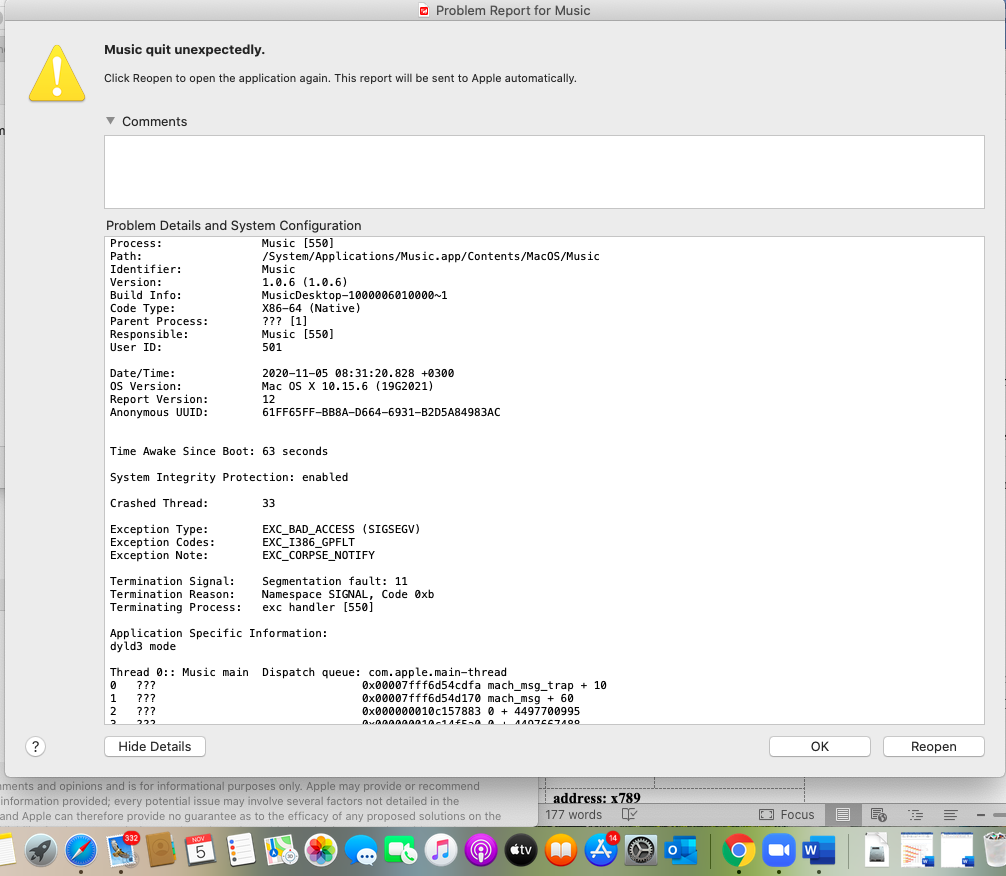Open Google Chrome from the dock

pos(738,851)
